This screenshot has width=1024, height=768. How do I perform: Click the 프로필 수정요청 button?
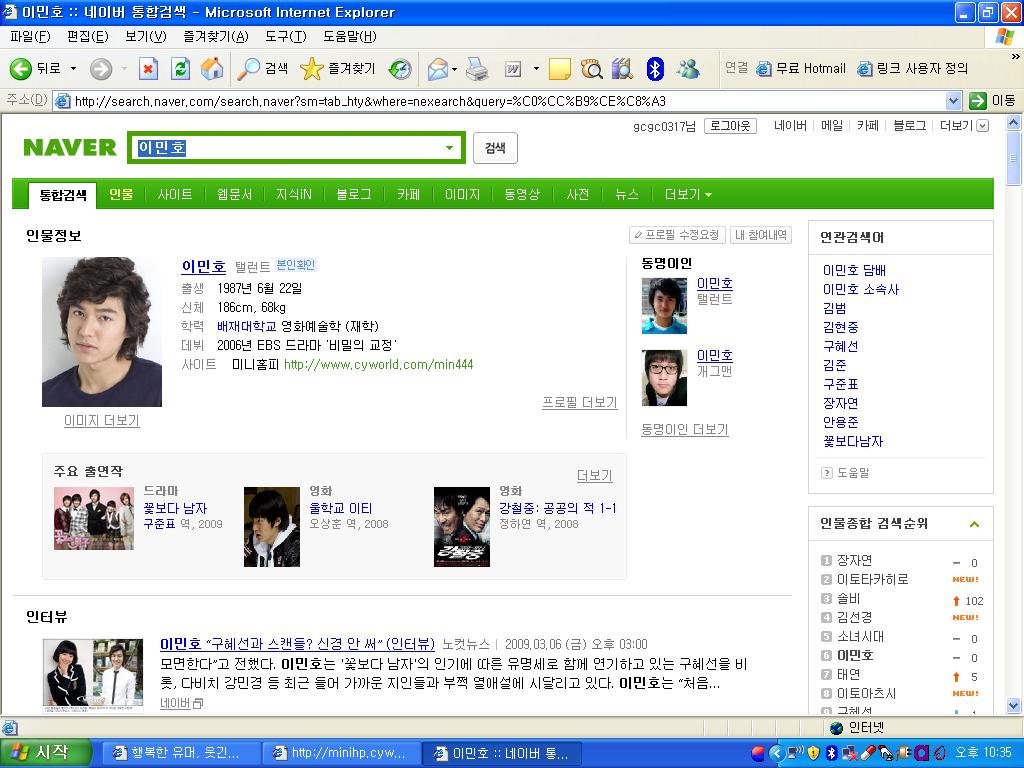click(x=677, y=235)
